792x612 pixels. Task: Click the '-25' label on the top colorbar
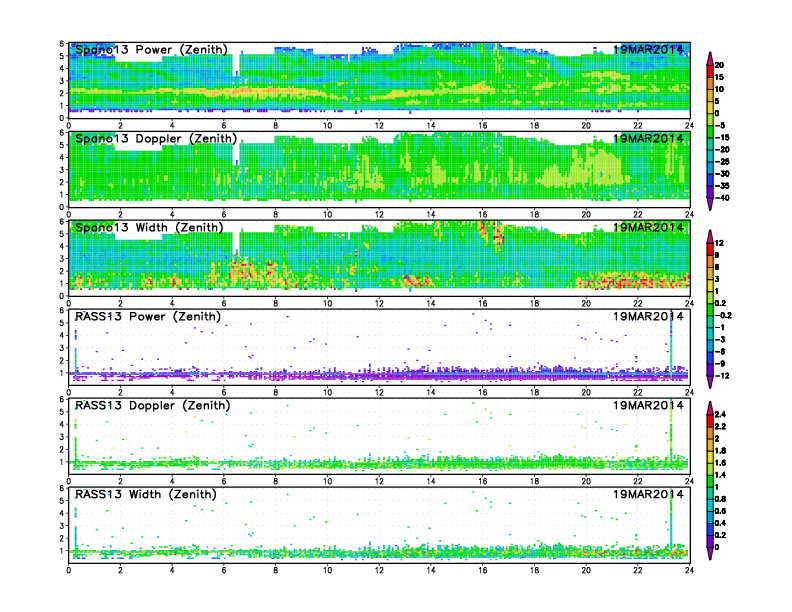(x=722, y=162)
